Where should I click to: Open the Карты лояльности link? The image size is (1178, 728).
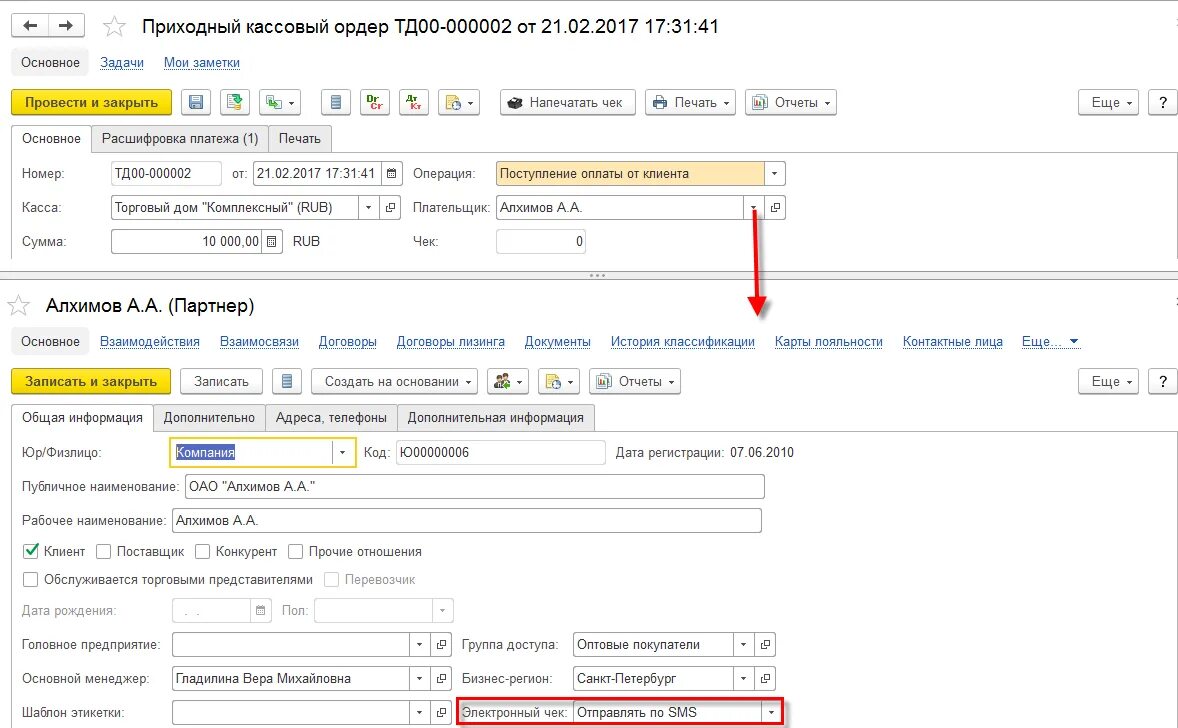coord(829,342)
